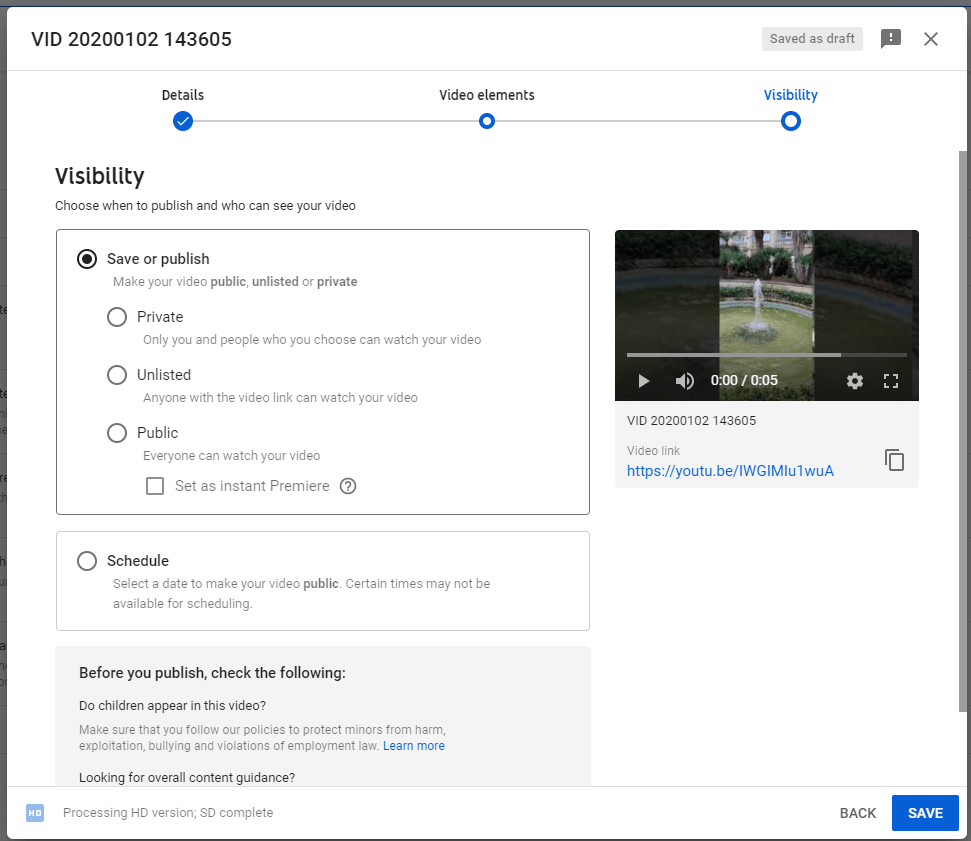The image size is (971, 841).
Task: Click the dialog vertical scrollbar
Action: [x=962, y=431]
